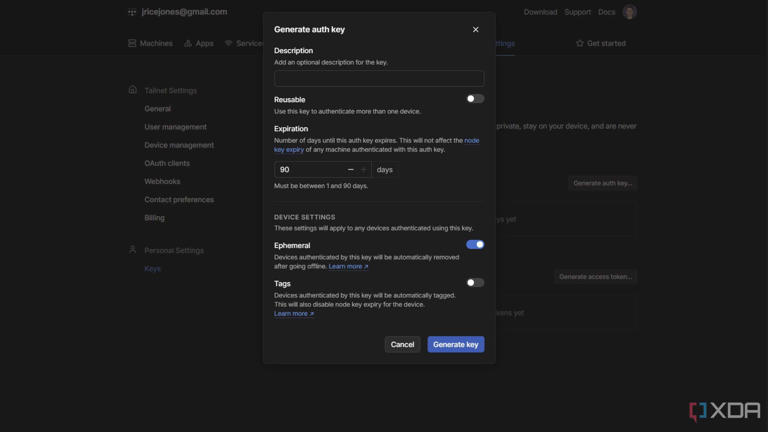Click the Personal Settings person icon

(133, 250)
